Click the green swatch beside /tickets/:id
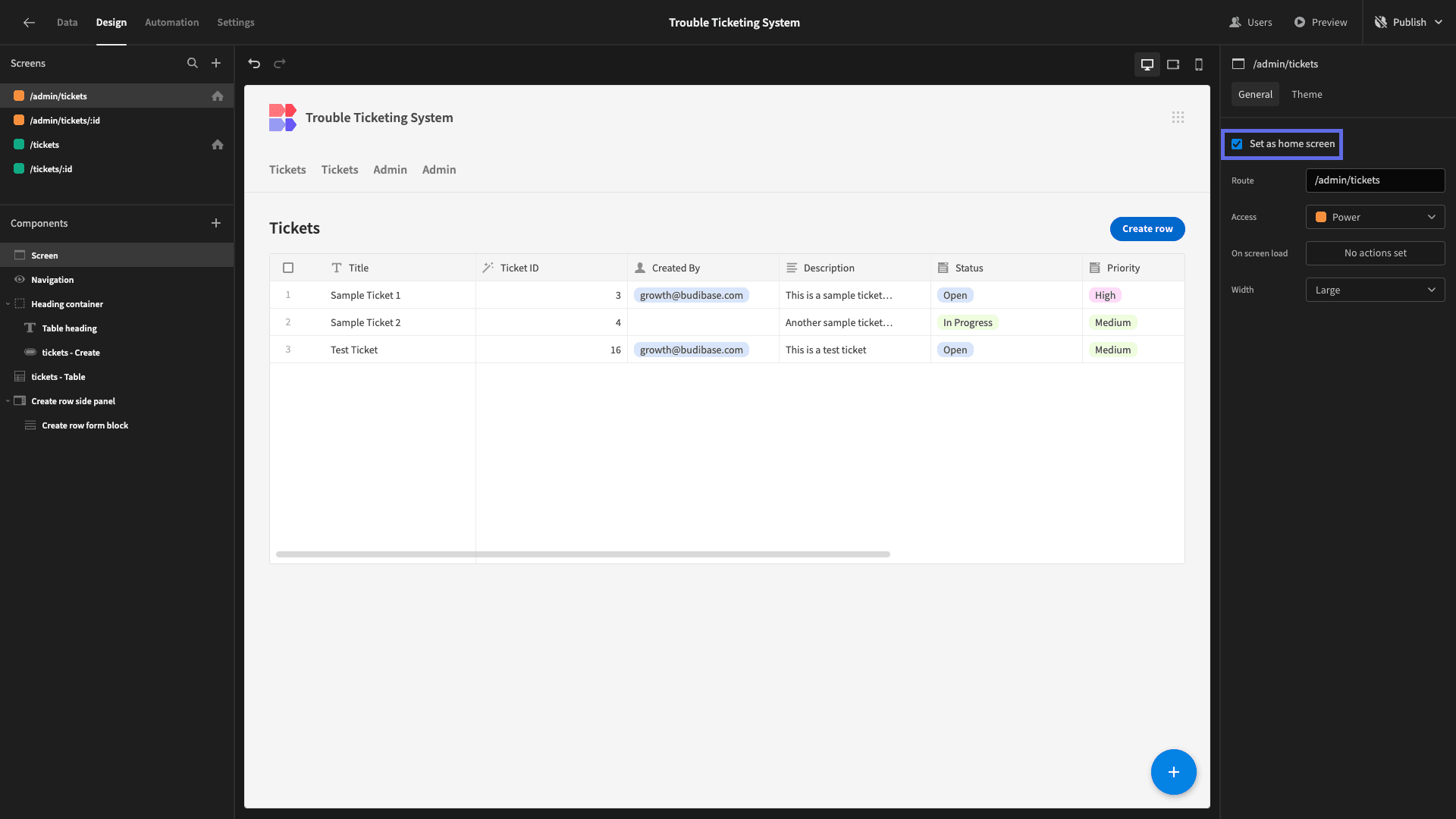This screenshot has width=1456, height=819. click(x=19, y=168)
